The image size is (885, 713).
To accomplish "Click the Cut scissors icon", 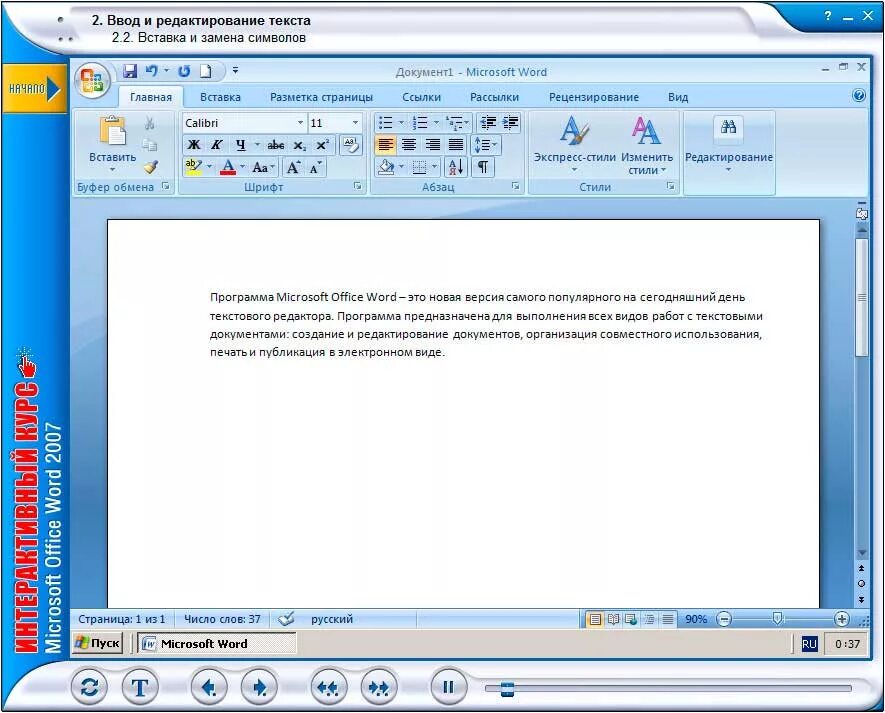I will click(150, 123).
